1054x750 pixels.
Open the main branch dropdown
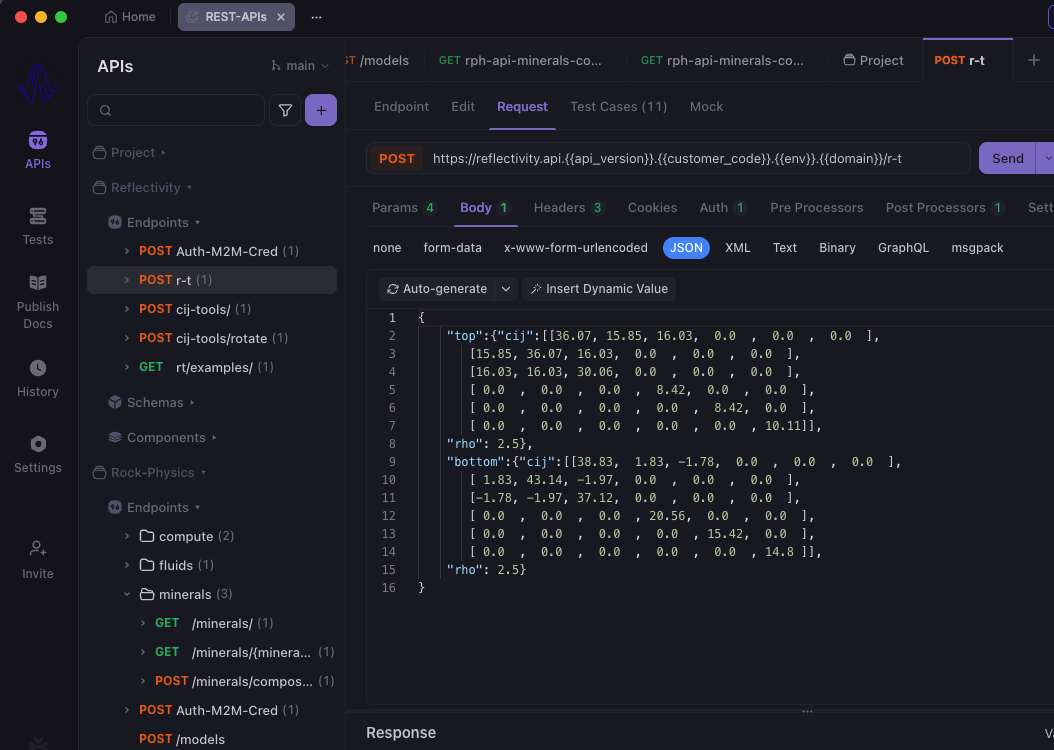300,65
